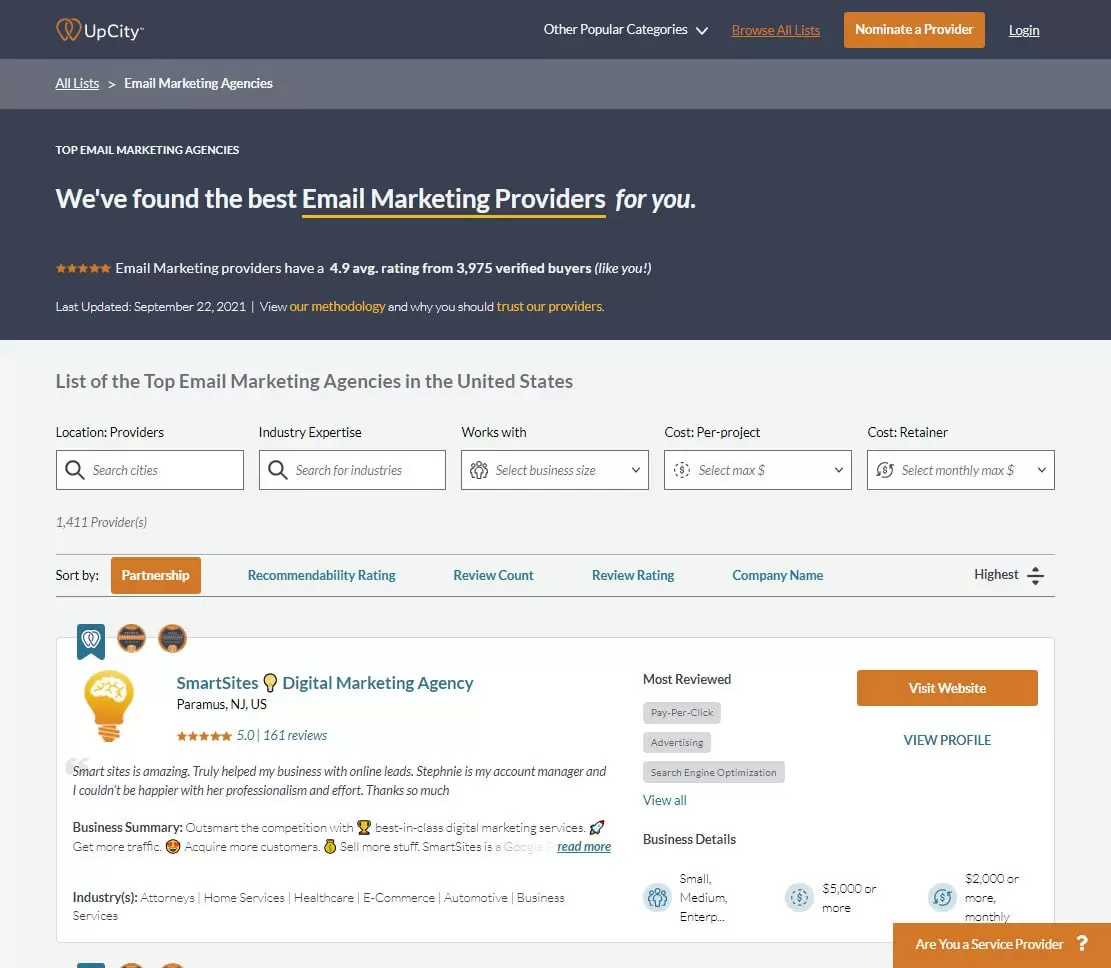Sort by Recommendability Rating
1111x968 pixels.
tap(322, 575)
